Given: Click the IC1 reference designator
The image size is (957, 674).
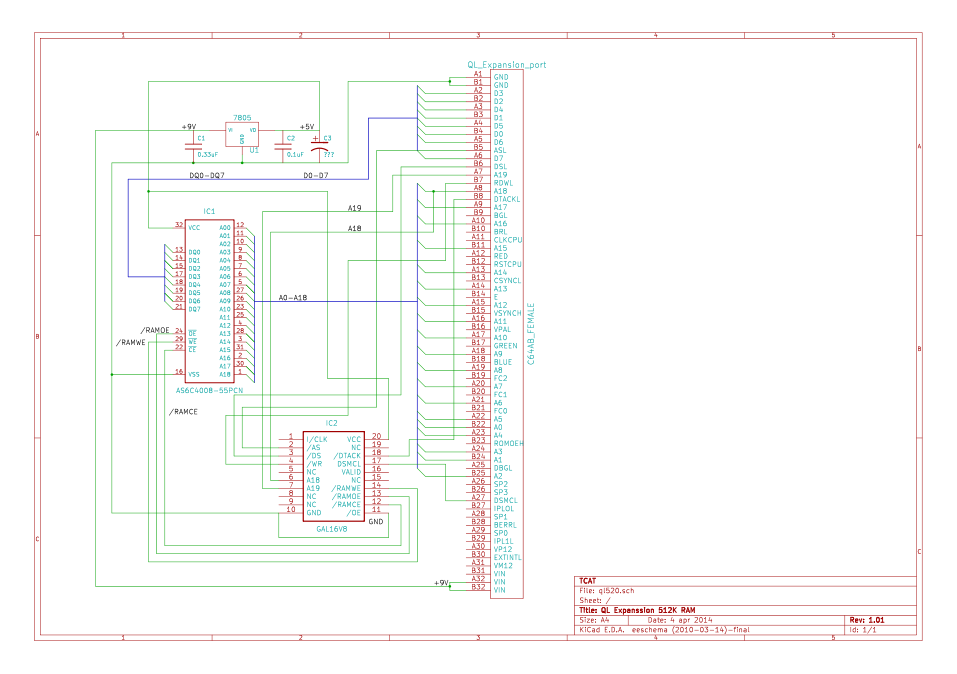Looking at the screenshot, I should (209, 211).
